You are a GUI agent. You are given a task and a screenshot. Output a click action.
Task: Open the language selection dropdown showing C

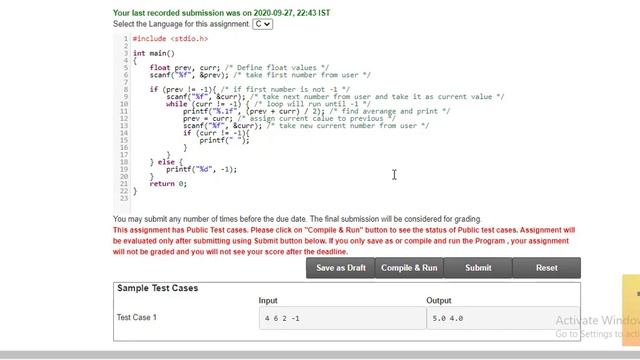pos(262,24)
